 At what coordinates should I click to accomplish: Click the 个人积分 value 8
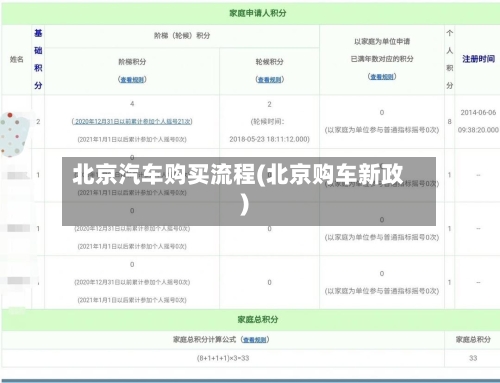(x=450, y=122)
